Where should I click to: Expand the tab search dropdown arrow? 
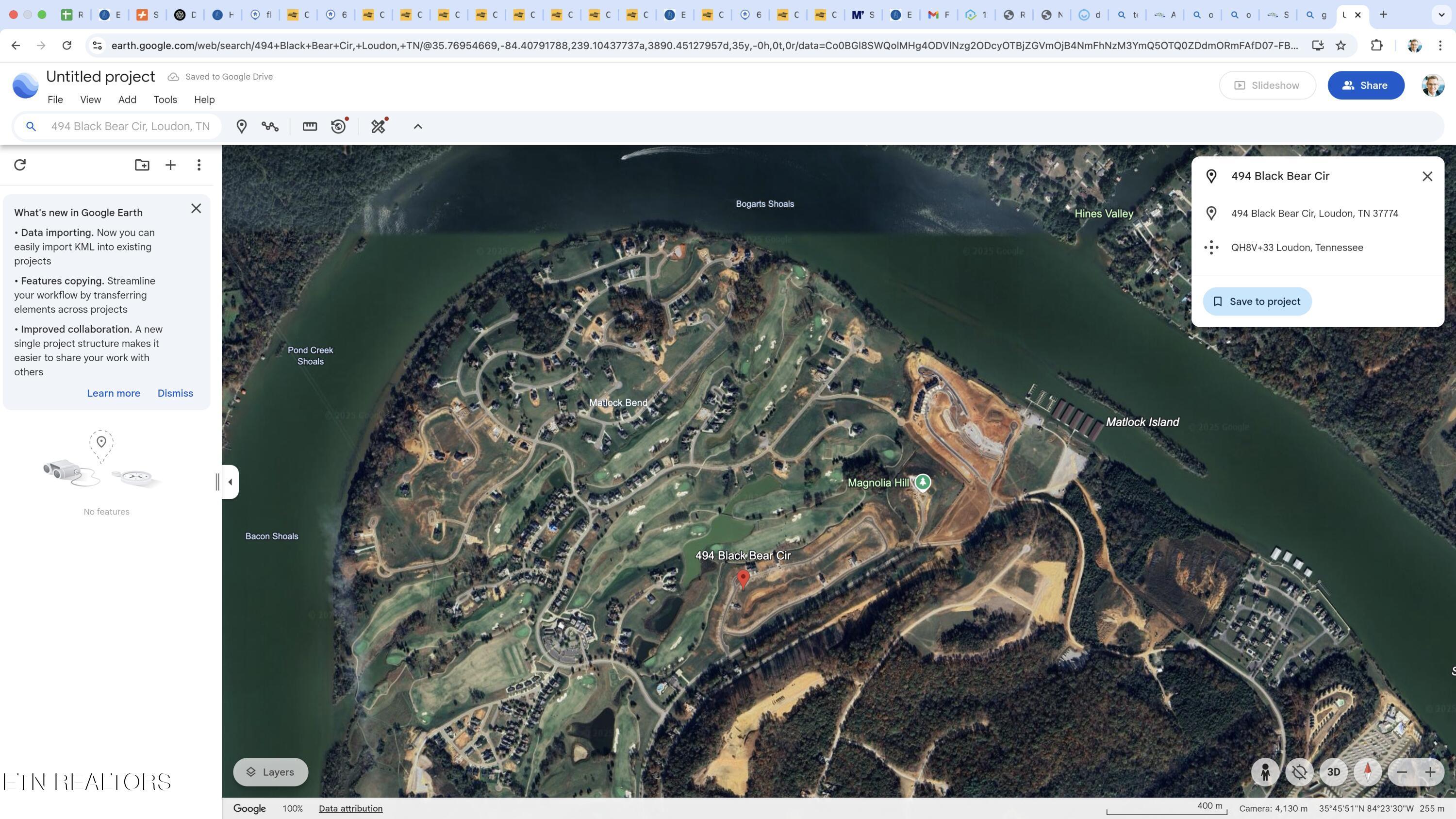1441,15
